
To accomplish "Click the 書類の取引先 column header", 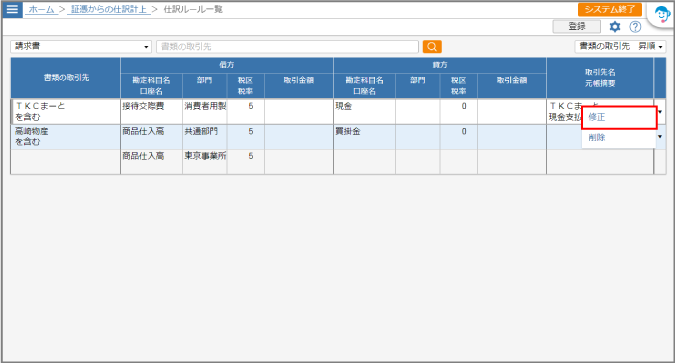I will coord(66,78).
